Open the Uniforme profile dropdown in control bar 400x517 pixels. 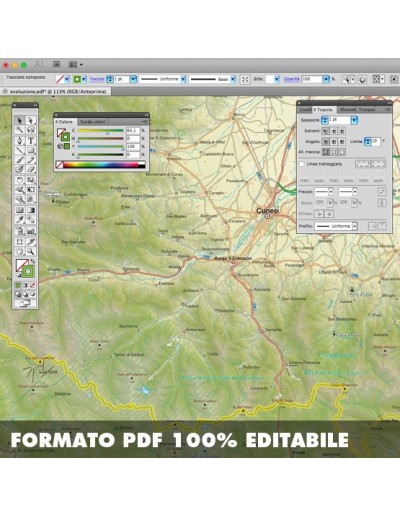tap(183, 79)
